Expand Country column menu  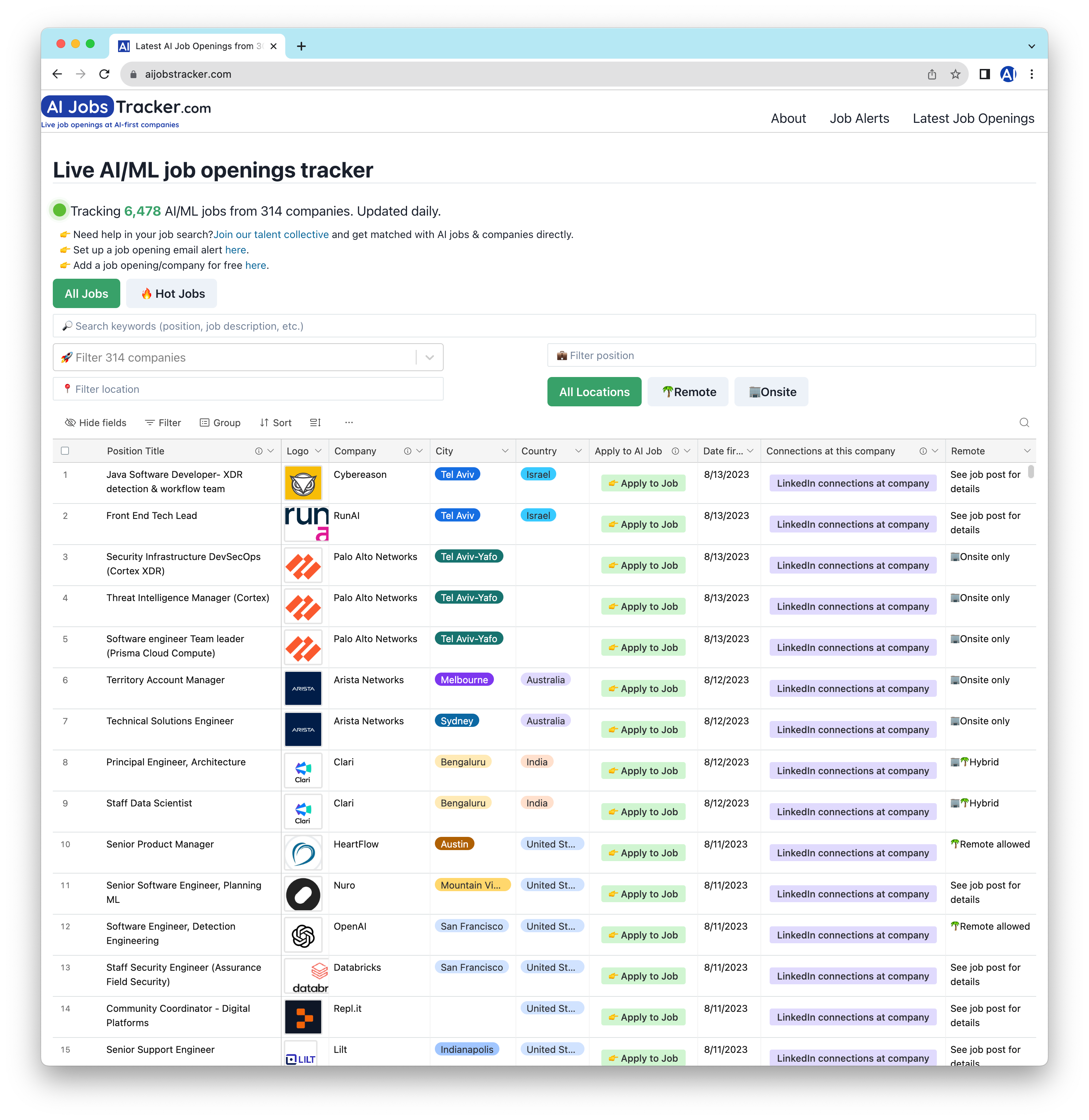tap(578, 451)
